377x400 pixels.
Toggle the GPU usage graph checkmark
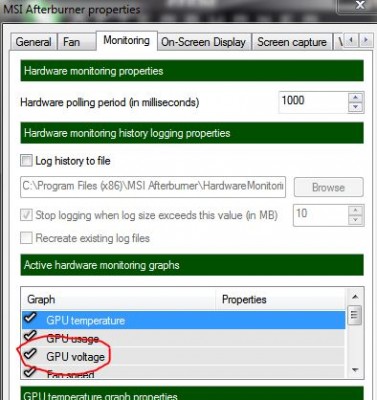pos(30,335)
